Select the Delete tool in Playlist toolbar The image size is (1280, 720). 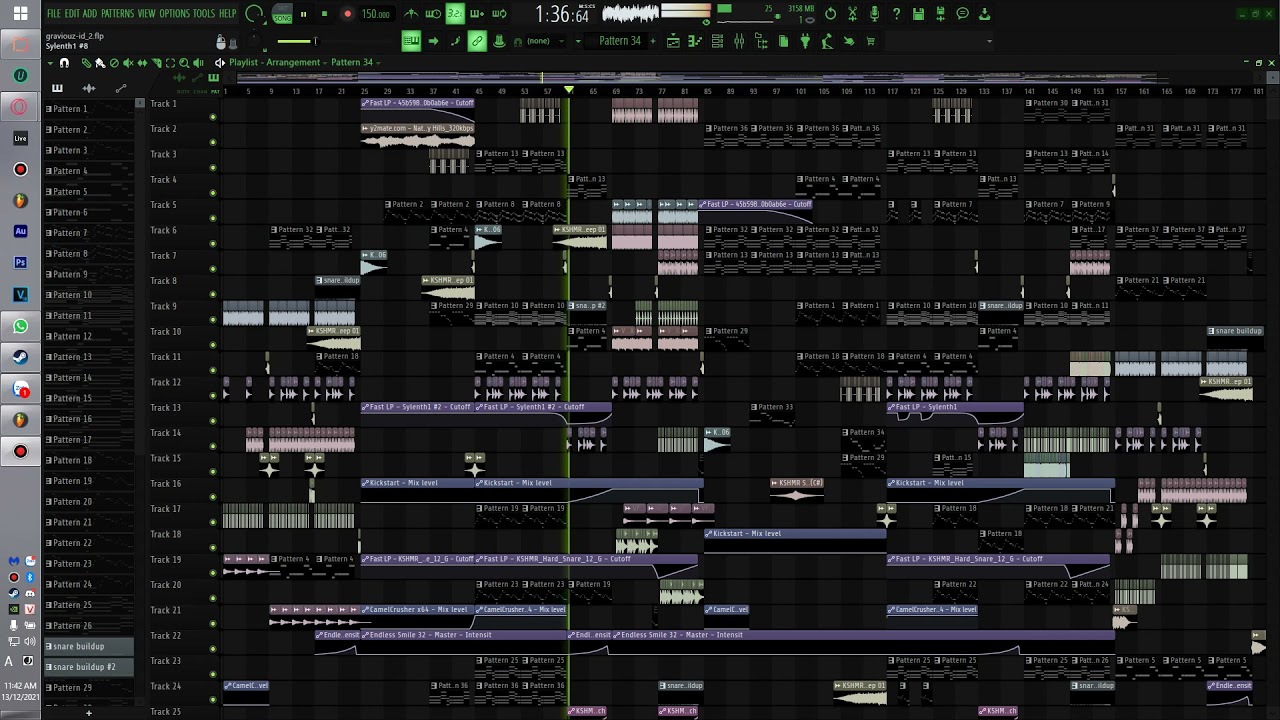click(x=114, y=63)
